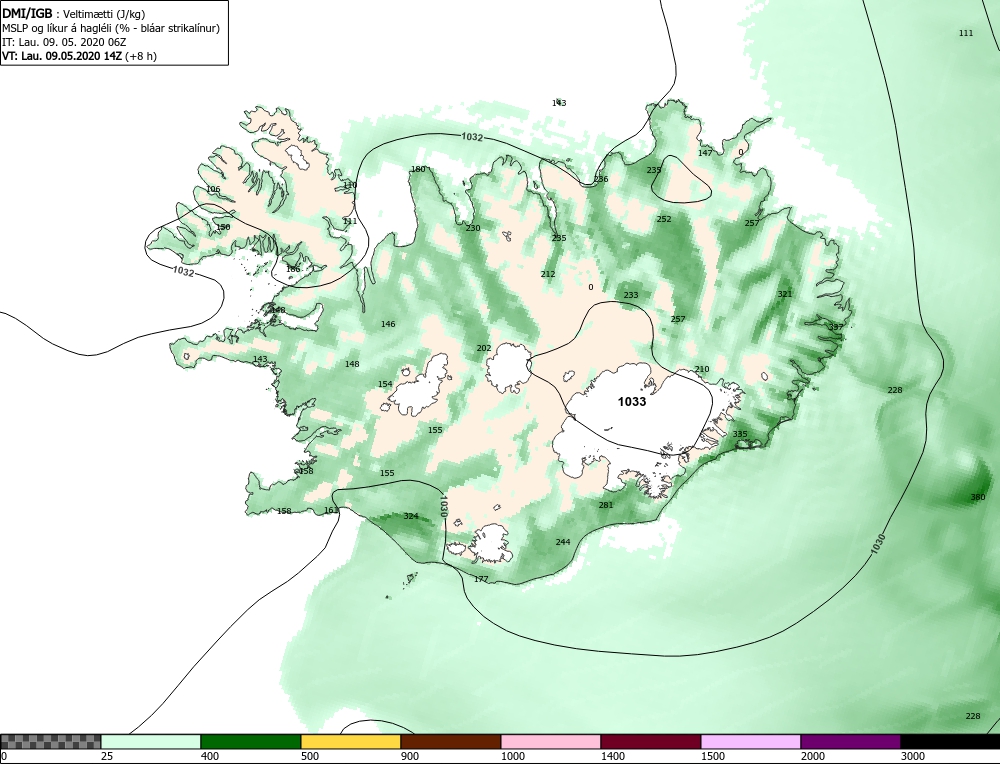Click the 147 value in the northeast

tap(705, 153)
